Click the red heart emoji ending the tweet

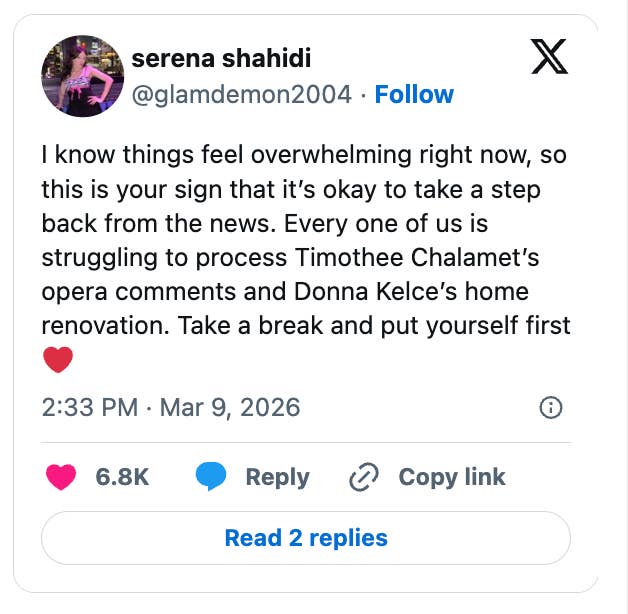pyautogui.click(x=58, y=359)
